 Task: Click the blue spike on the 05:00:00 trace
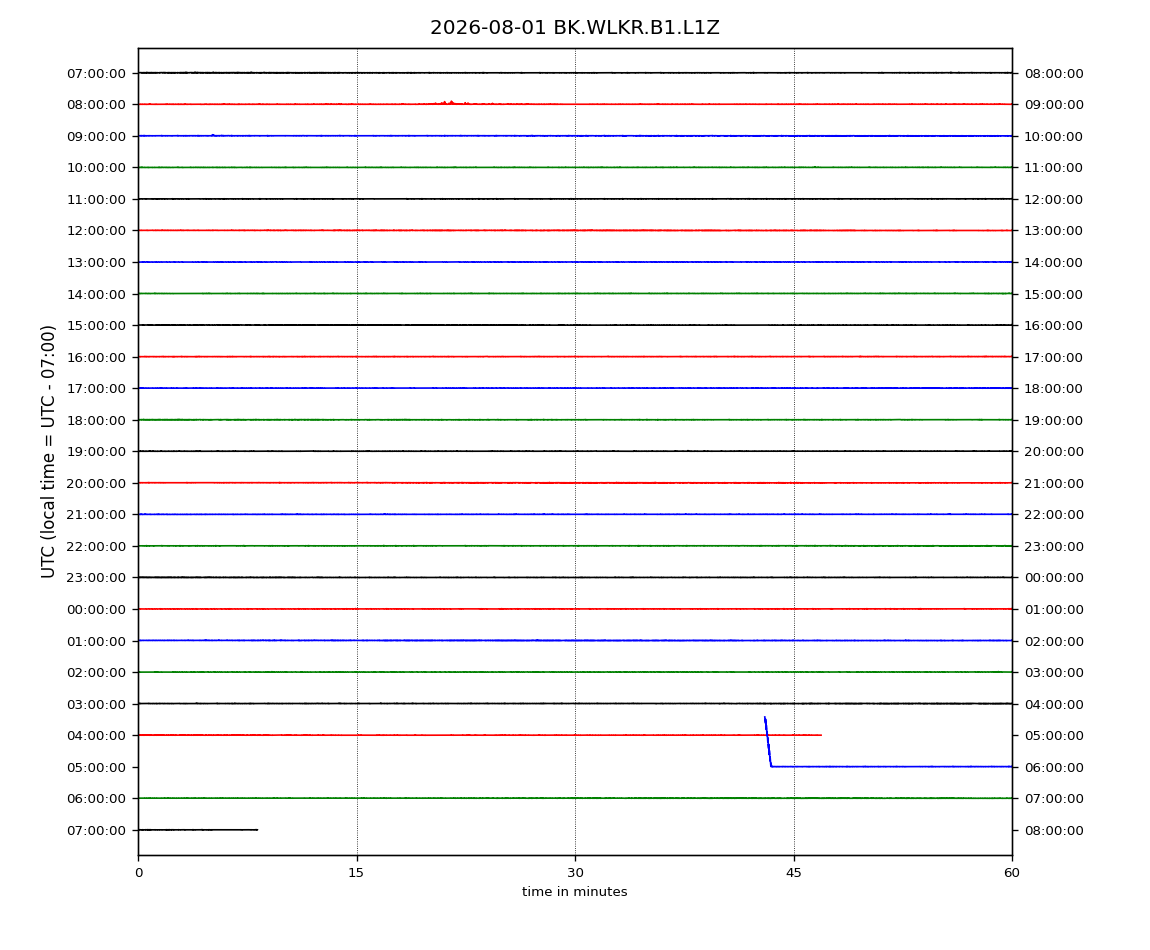point(768,742)
